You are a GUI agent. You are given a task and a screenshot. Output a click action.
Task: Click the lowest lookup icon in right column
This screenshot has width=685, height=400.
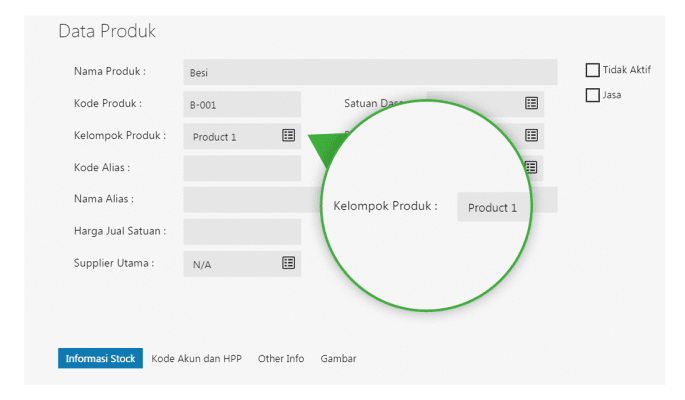(x=531, y=167)
